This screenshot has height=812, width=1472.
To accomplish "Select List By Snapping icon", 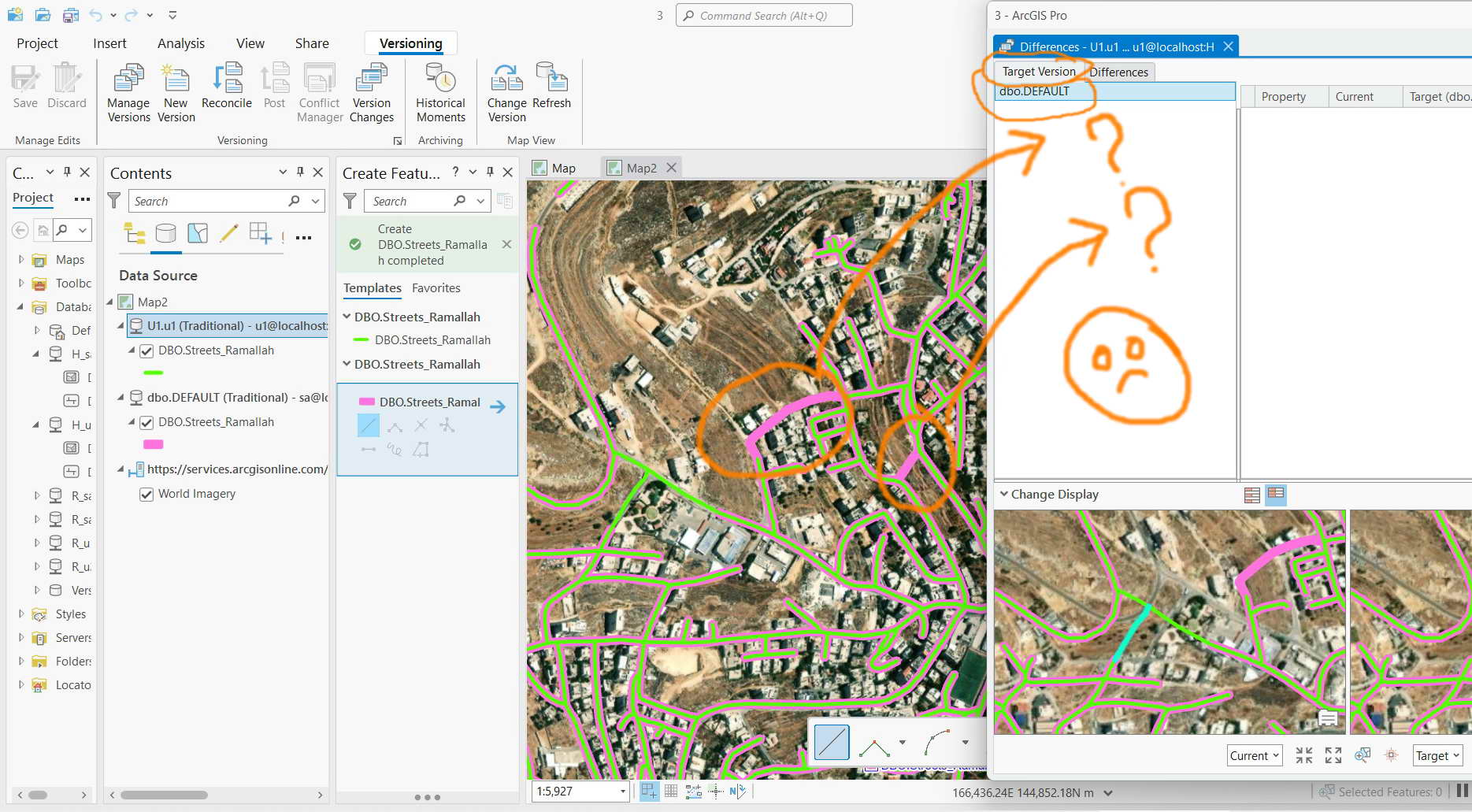I will pyautogui.click(x=260, y=234).
